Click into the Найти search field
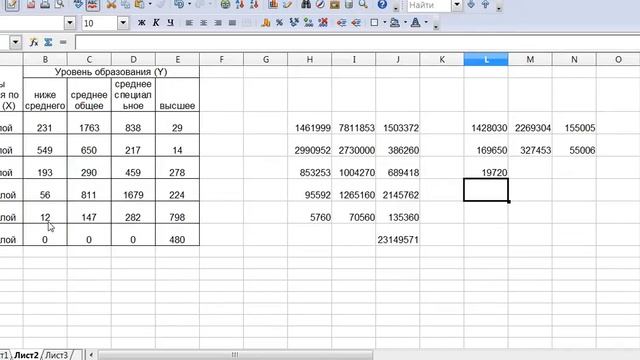 click(429, 5)
